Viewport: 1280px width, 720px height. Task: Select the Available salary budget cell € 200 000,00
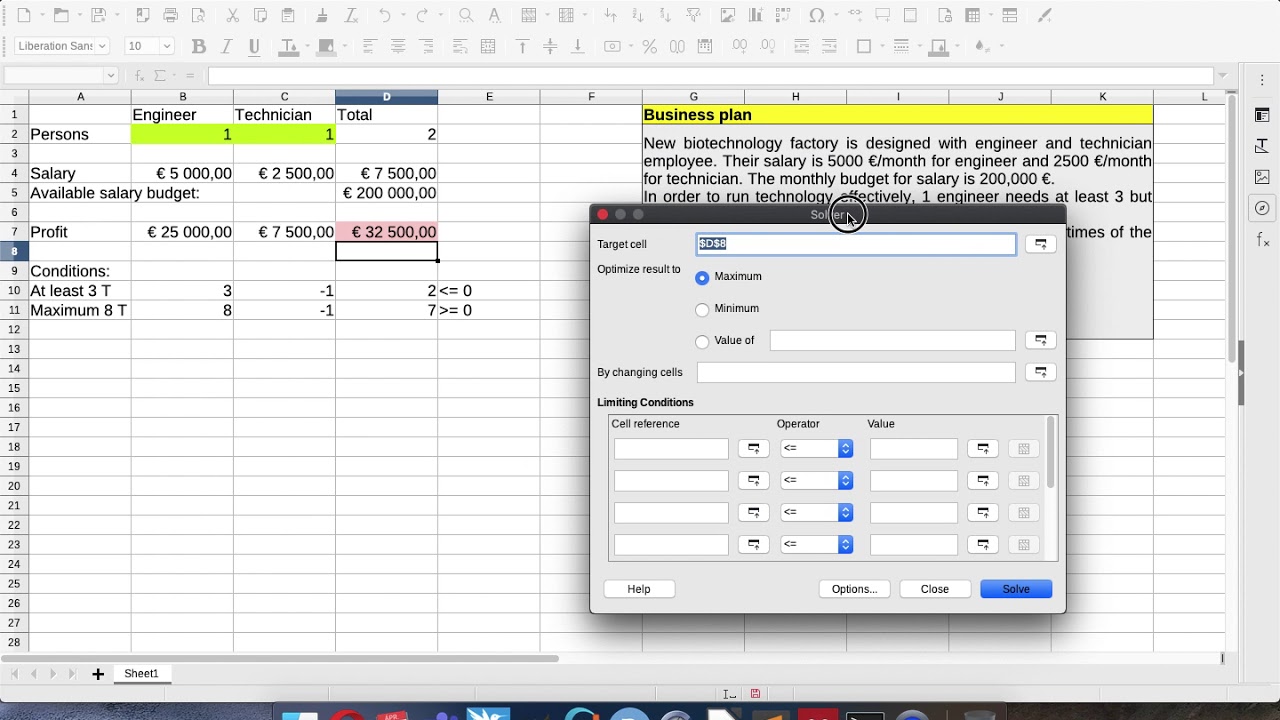[387, 193]
